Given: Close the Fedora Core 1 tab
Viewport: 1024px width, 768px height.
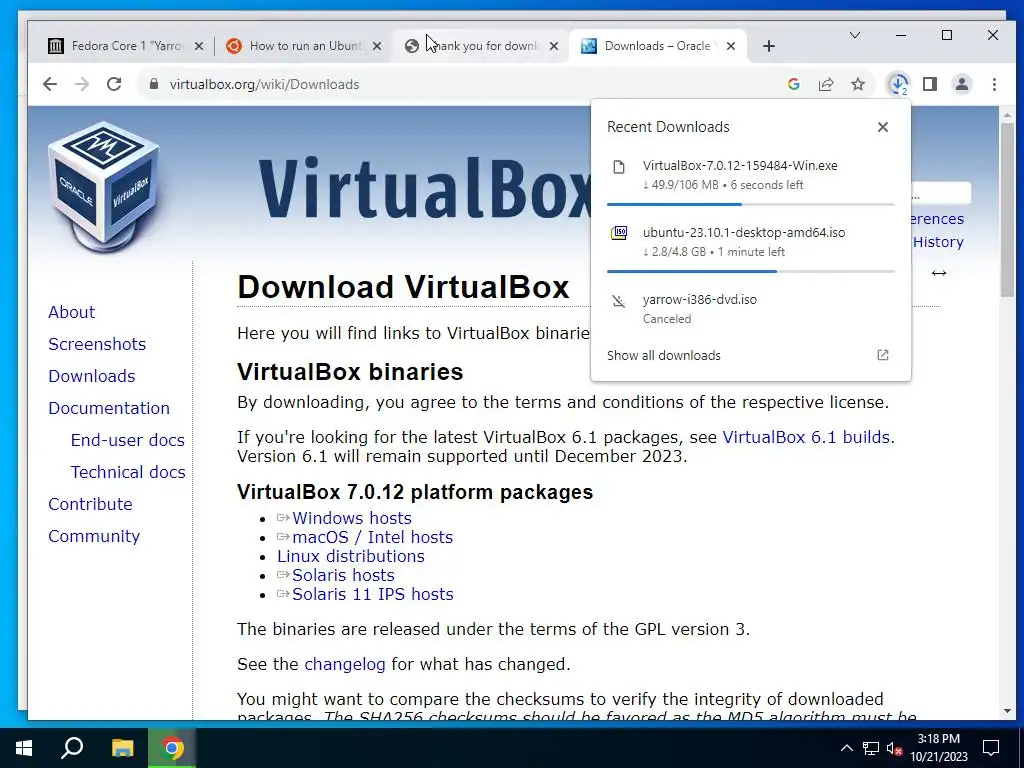Looking at the screenshot, I should pyautogui.click(x=199, y=46).
